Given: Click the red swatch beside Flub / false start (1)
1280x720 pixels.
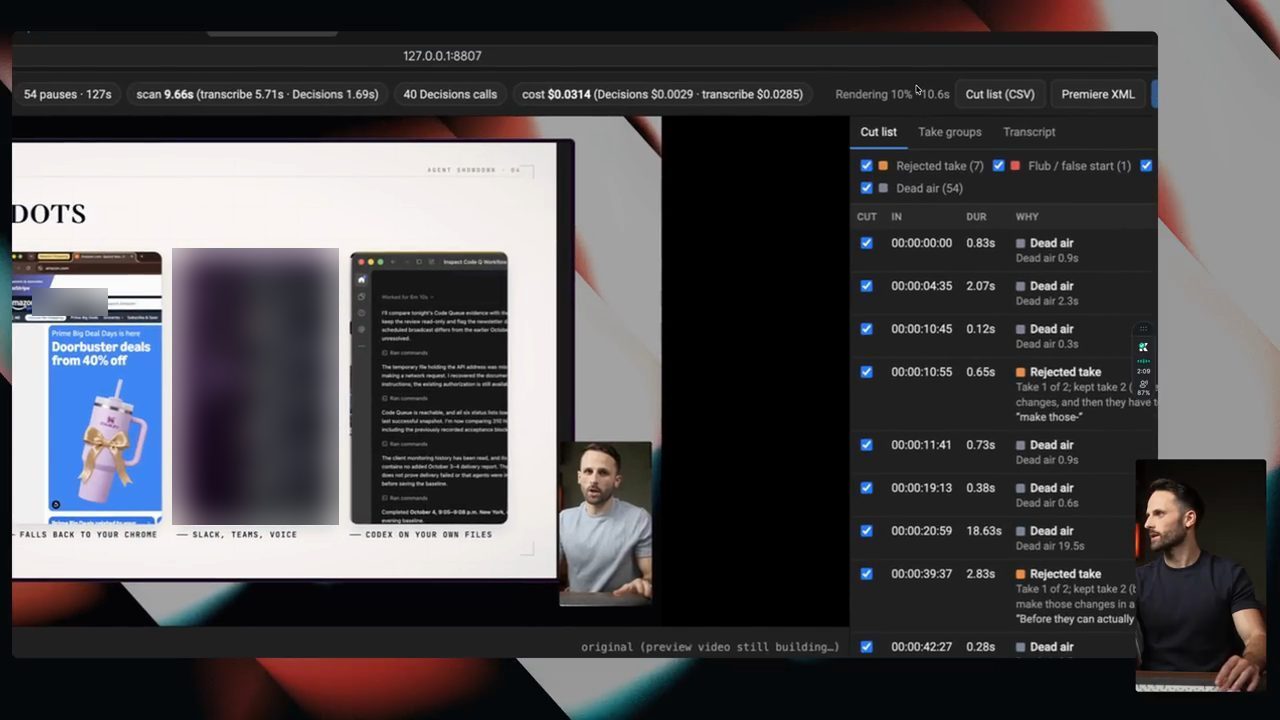Looking at the screenshot, I should pyautogui.click(x=1015, y=166).
